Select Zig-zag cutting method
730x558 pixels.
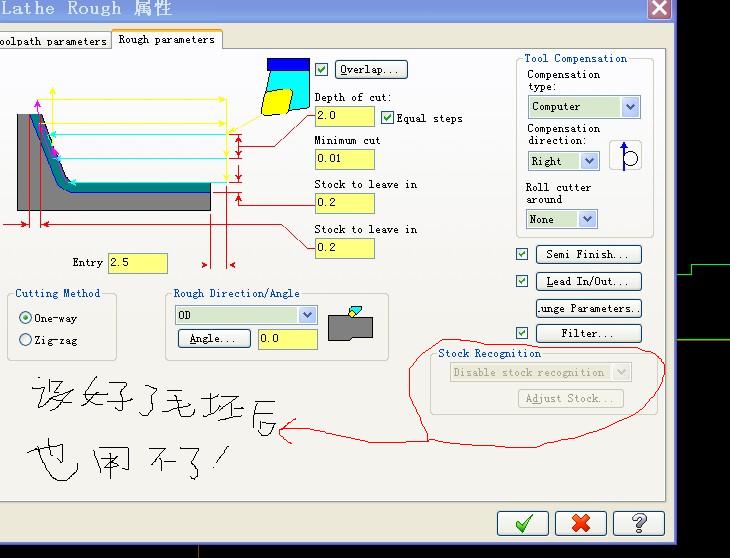(x=25, y=340)
